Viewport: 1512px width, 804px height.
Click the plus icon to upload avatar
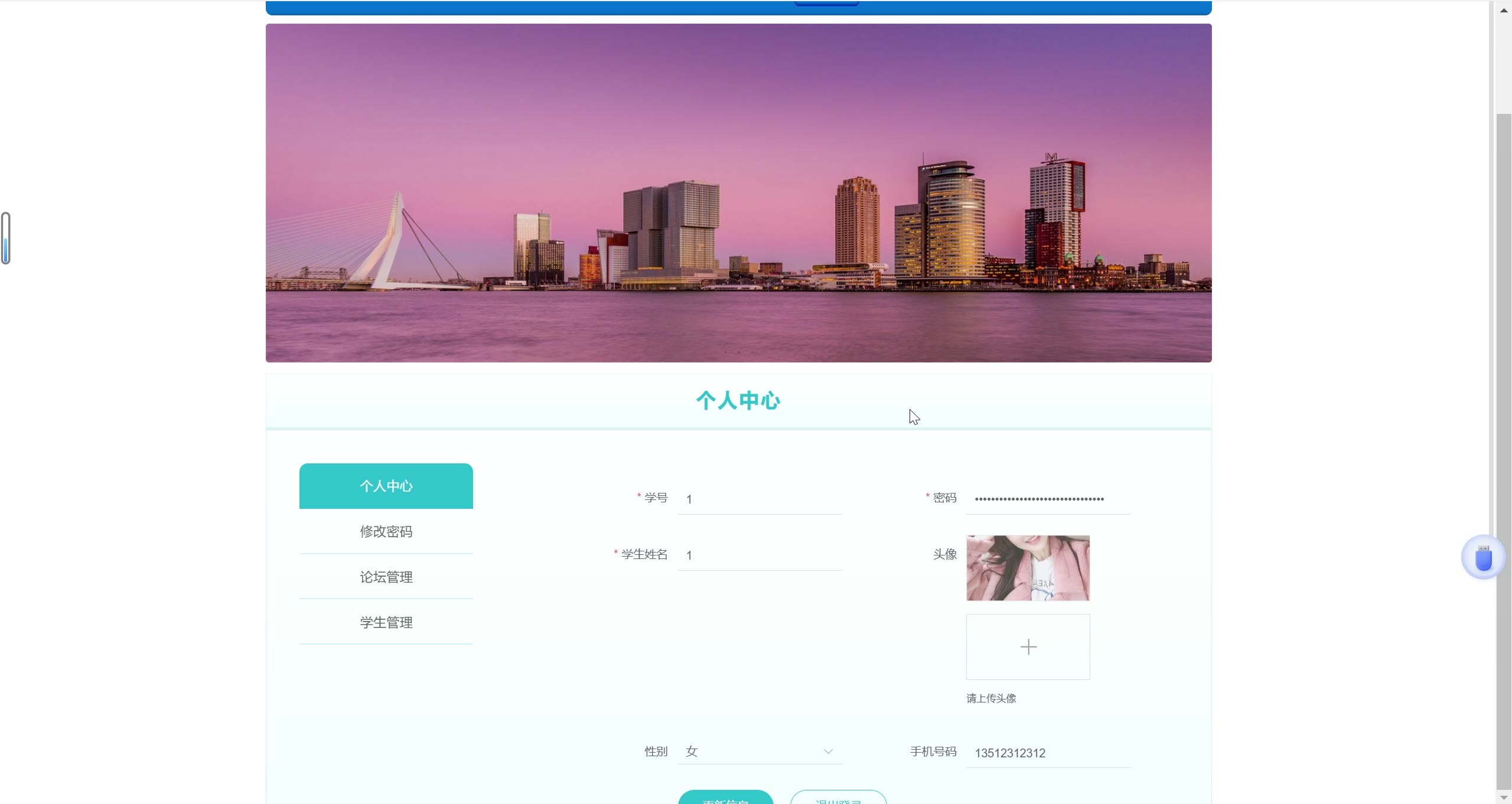1028,647
